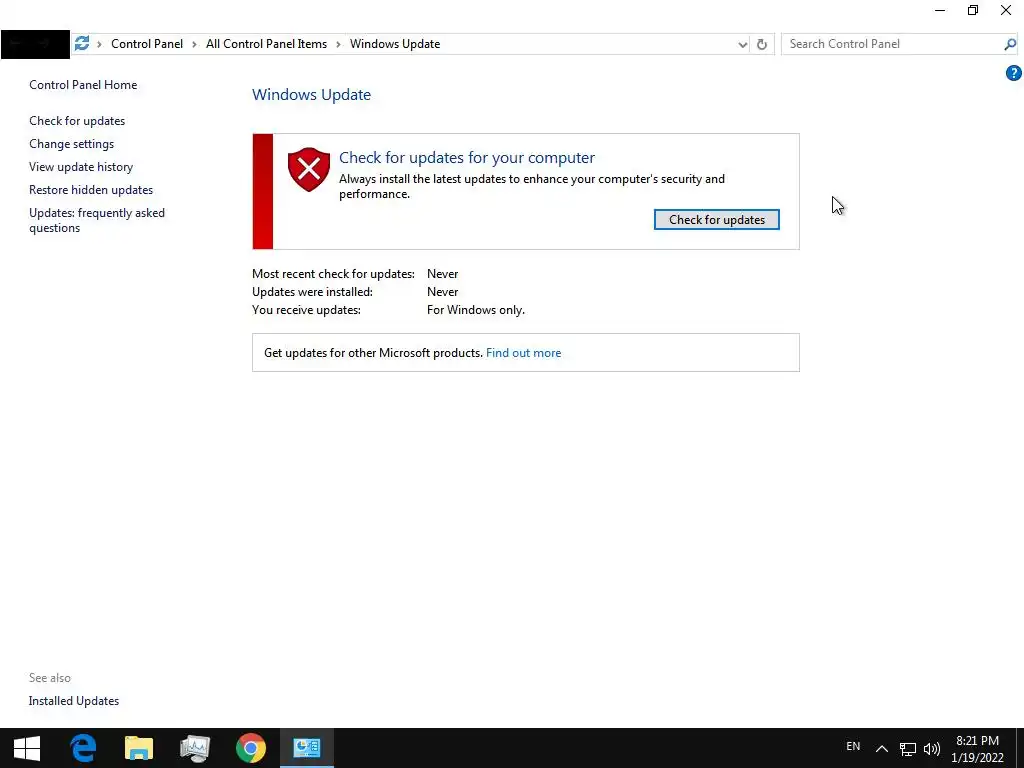Open Control Panel Home link

[83, 85]
